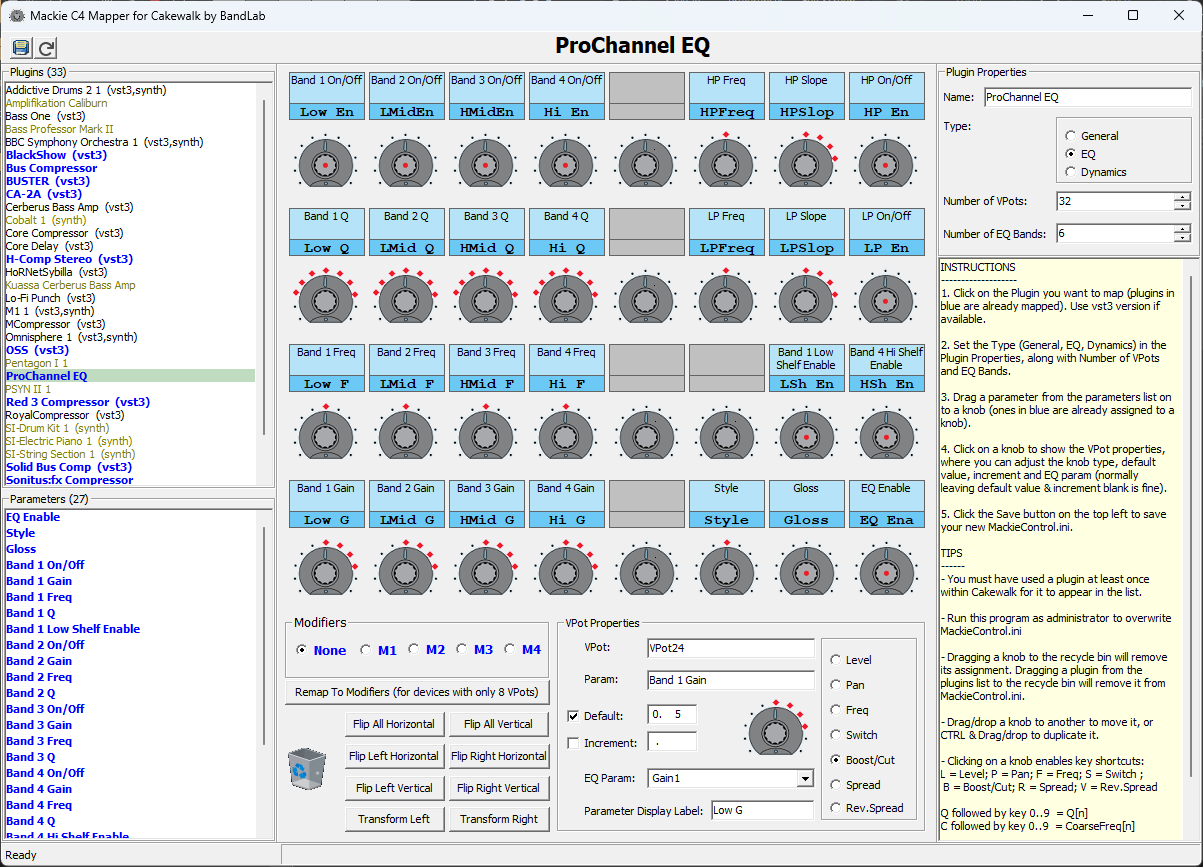Select the knob under Band 2 Q

coord(405,298)
